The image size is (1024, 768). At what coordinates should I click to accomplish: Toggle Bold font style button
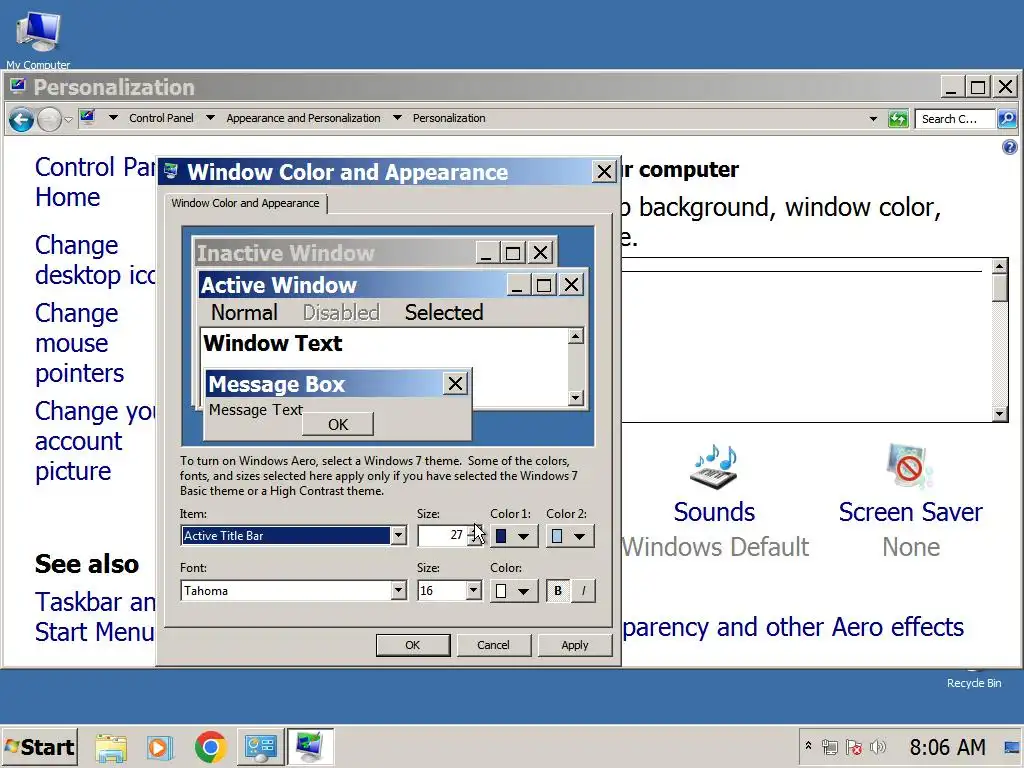[x=558, y=591]
